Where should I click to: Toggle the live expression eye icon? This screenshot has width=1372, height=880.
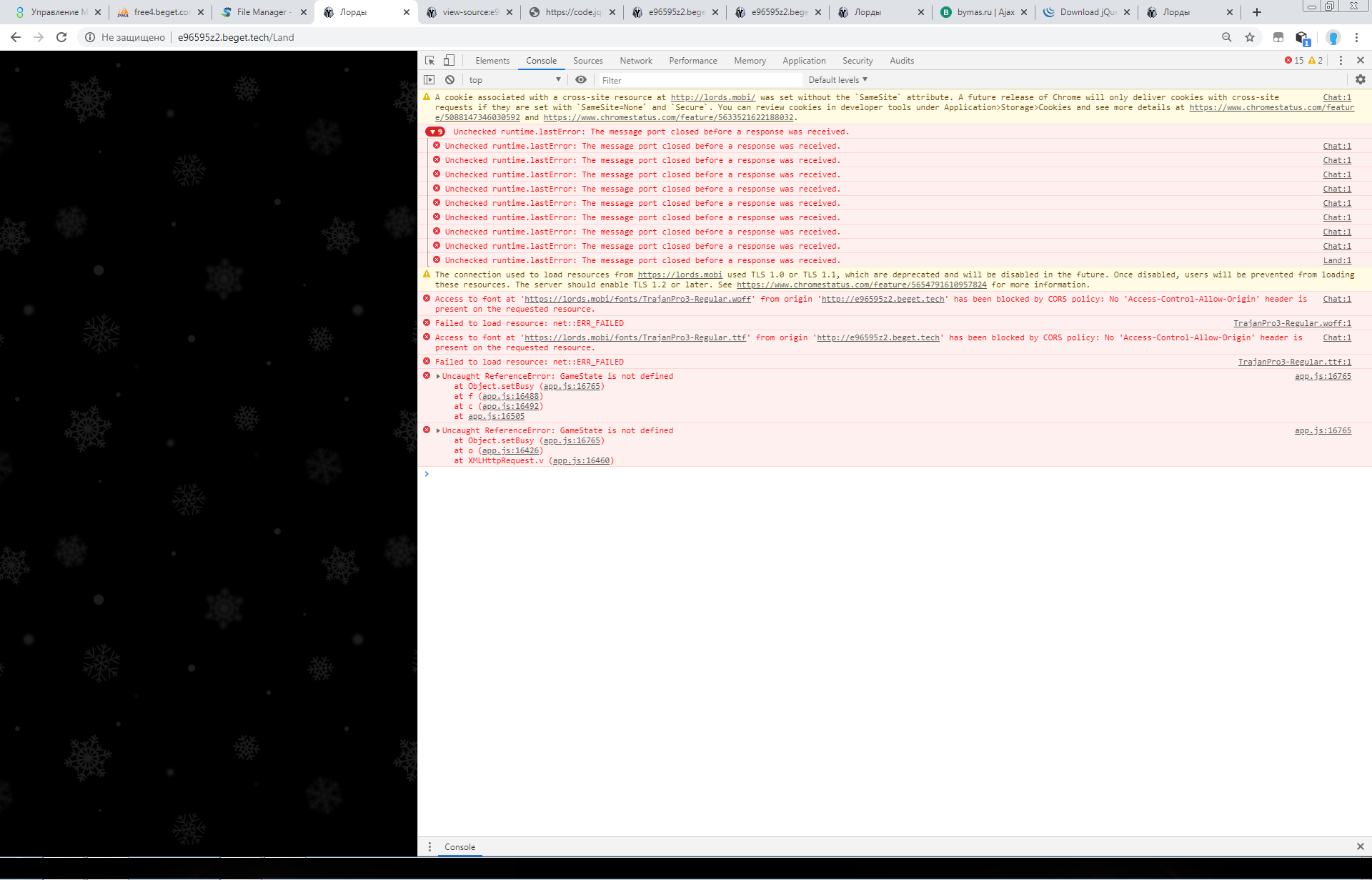click(x=581, y=80)
